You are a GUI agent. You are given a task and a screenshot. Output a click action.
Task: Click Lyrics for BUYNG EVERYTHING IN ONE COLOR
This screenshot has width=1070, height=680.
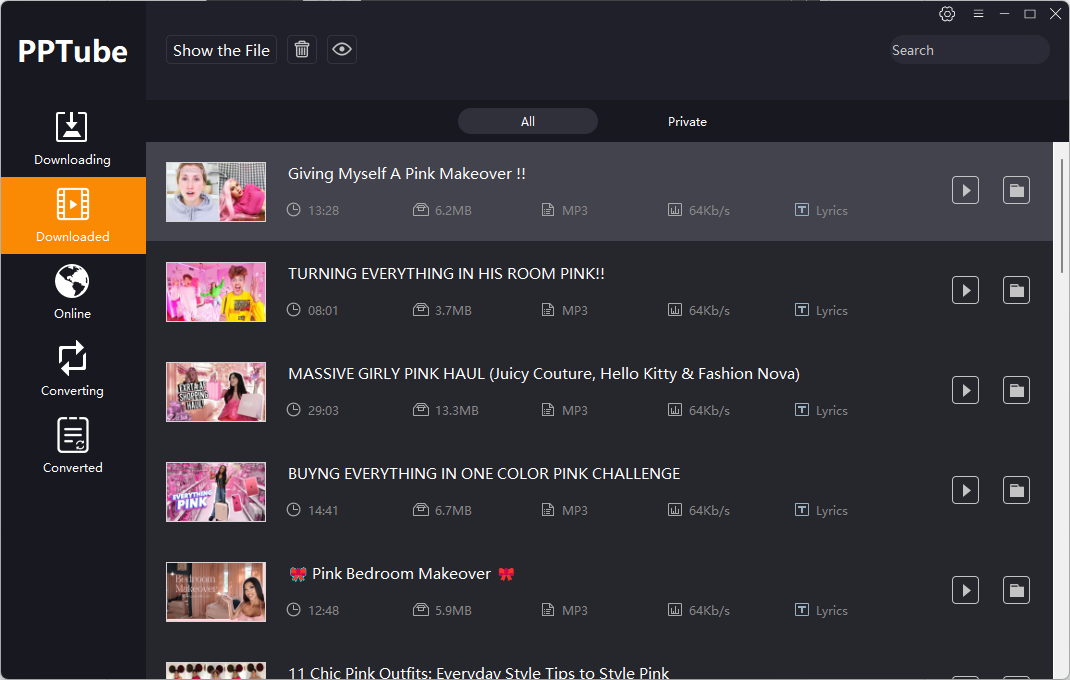point(822,510)
